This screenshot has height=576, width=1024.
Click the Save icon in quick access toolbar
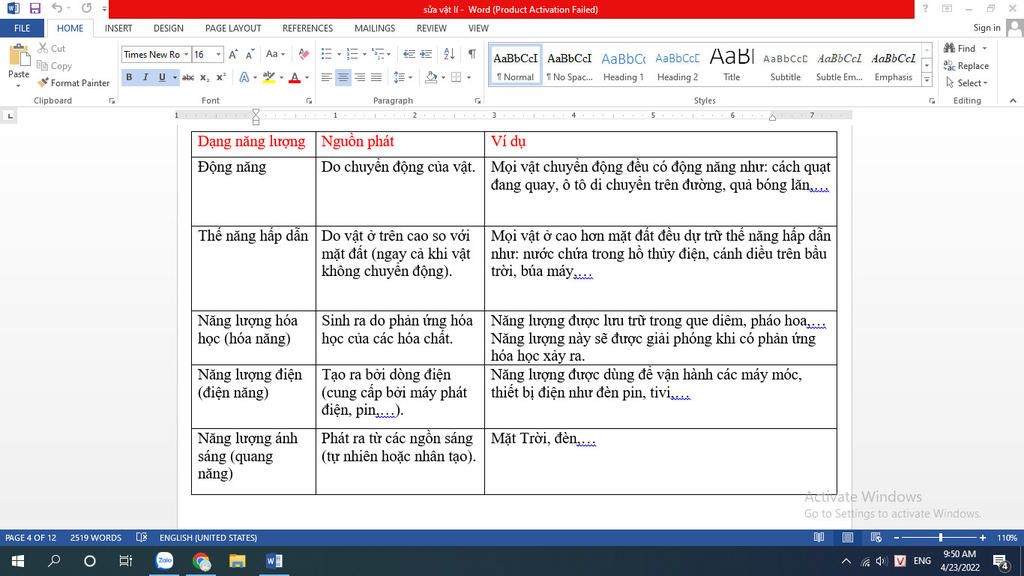[35, 8]
